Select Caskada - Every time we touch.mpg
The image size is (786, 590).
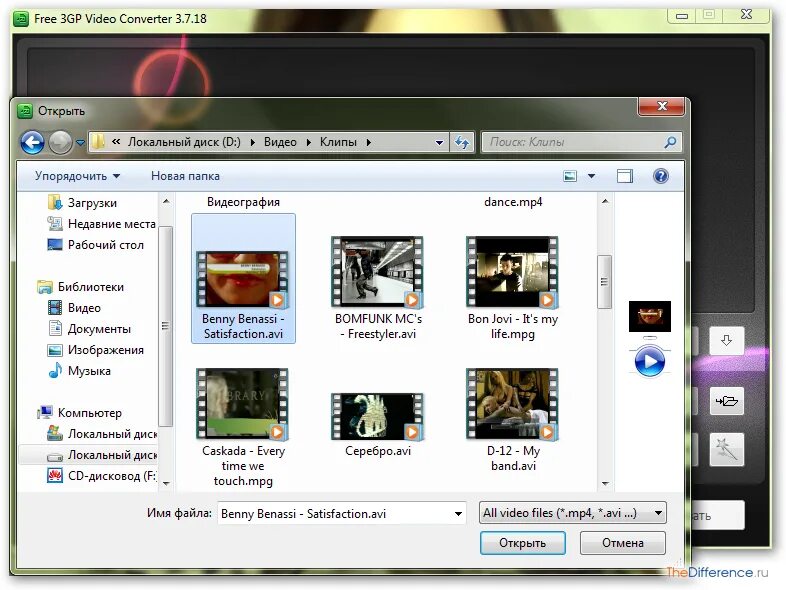point(243,428)
